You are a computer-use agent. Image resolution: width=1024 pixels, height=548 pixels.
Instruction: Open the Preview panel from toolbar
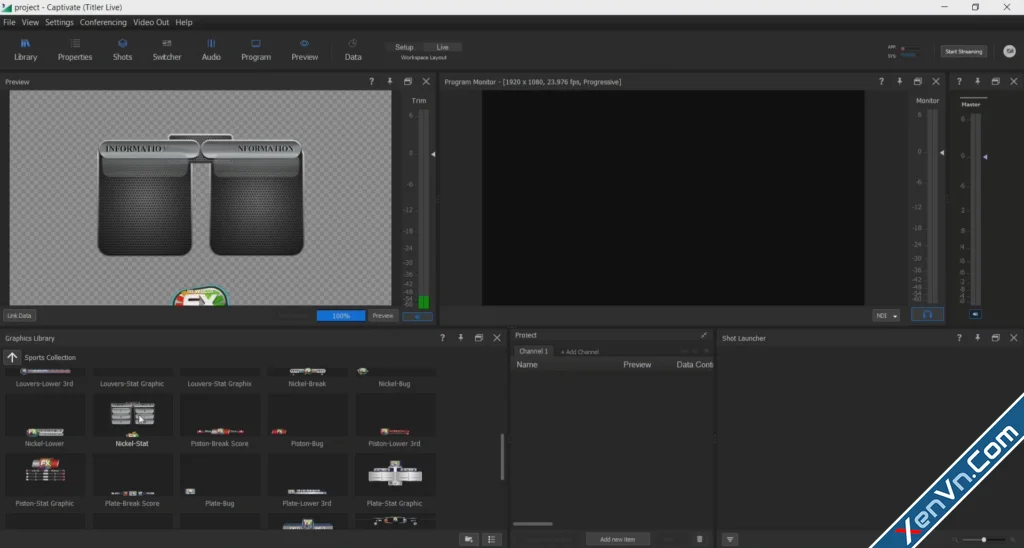pyautogui.click(x=304, y=50)
